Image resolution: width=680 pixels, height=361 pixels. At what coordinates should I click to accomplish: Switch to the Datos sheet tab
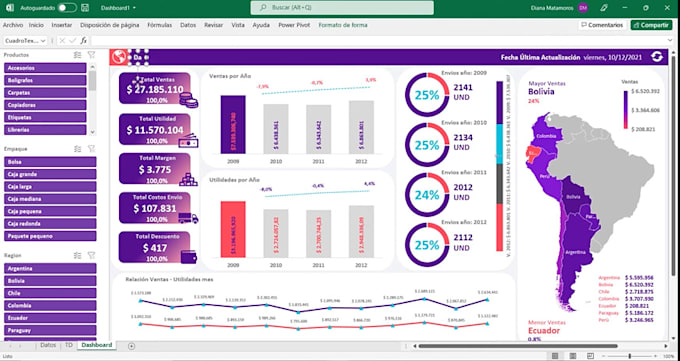pos(48,345)
